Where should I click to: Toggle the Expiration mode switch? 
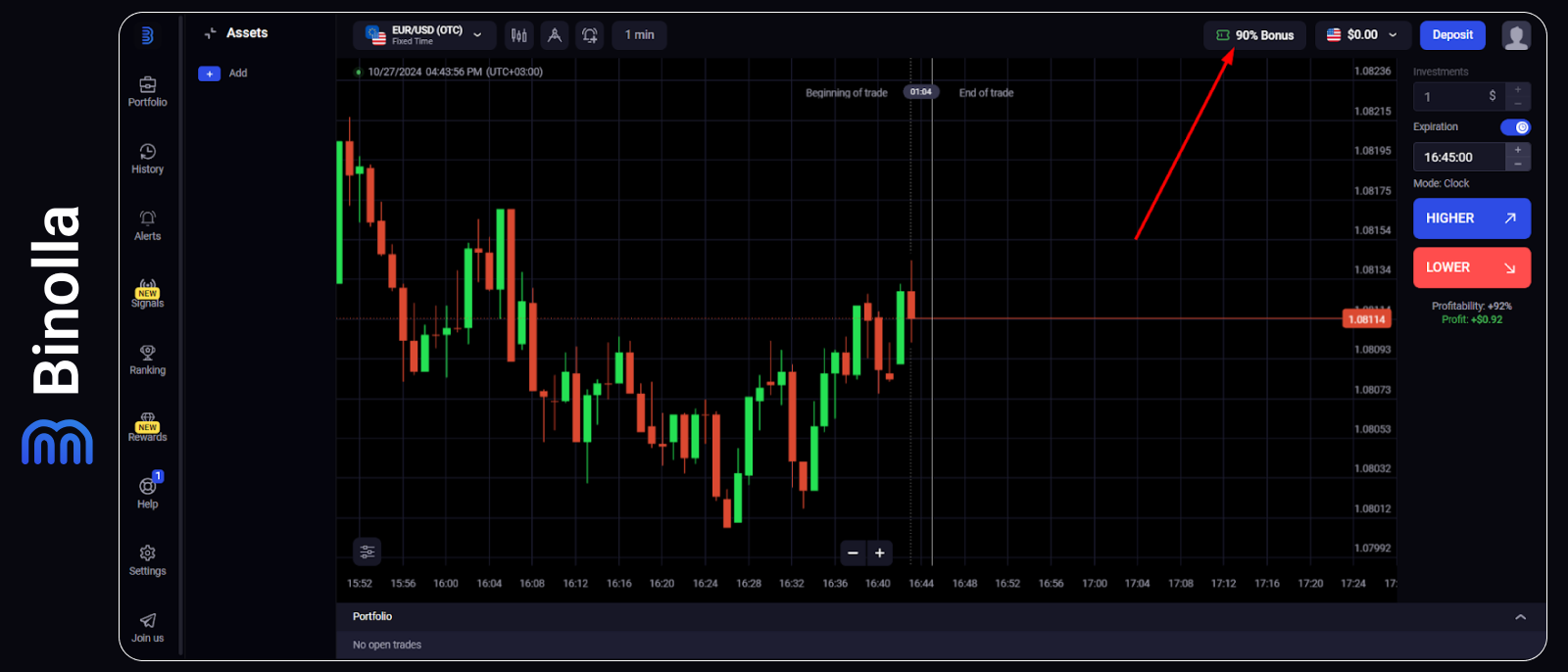[x=1515, y=127]
